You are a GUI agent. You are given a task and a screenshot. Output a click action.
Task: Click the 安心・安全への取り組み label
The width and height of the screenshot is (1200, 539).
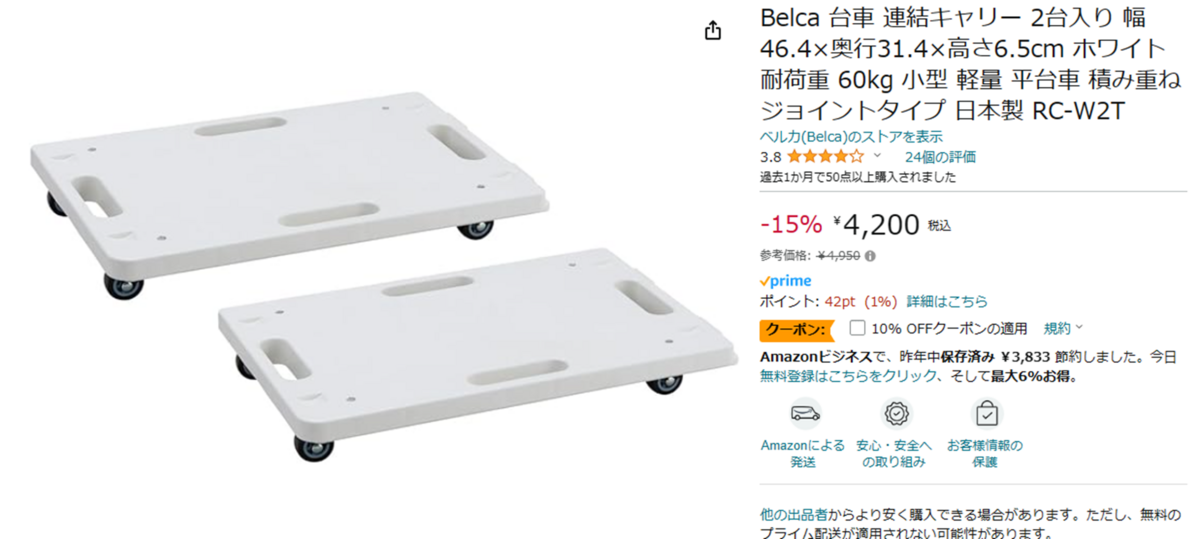894,453
